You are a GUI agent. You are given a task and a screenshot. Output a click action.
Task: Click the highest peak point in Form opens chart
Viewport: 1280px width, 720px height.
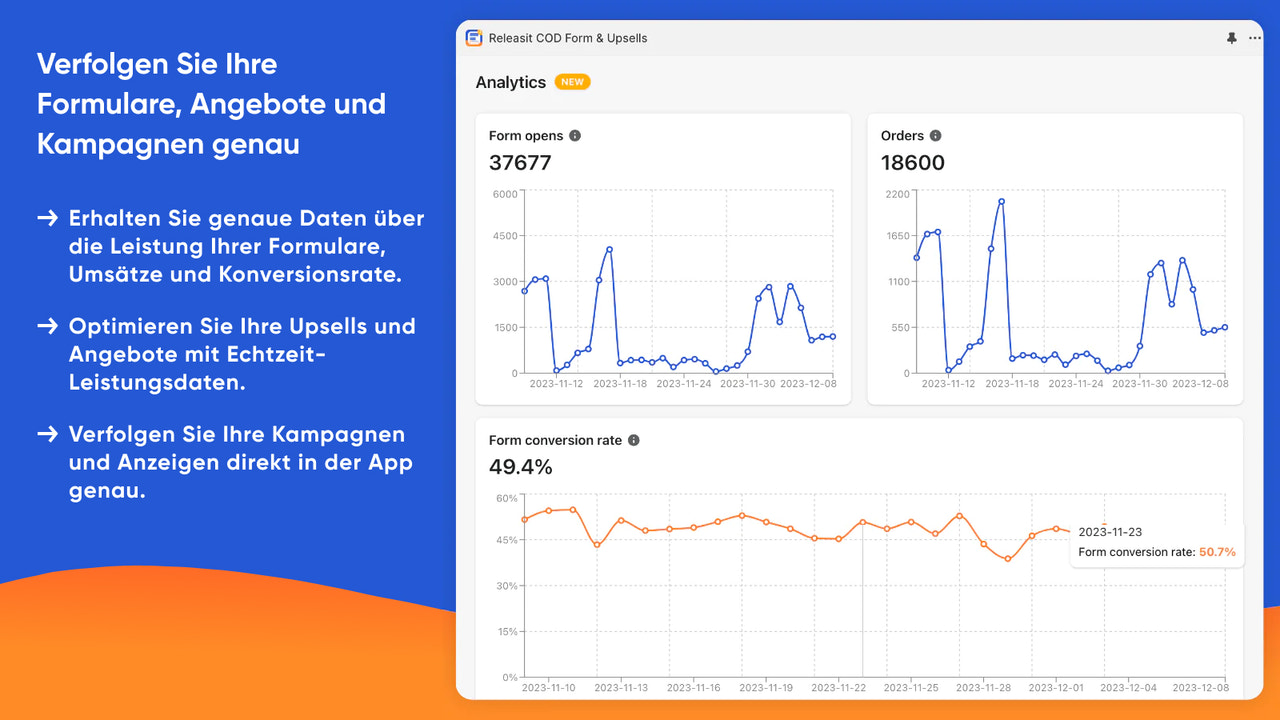click(609, 249)
